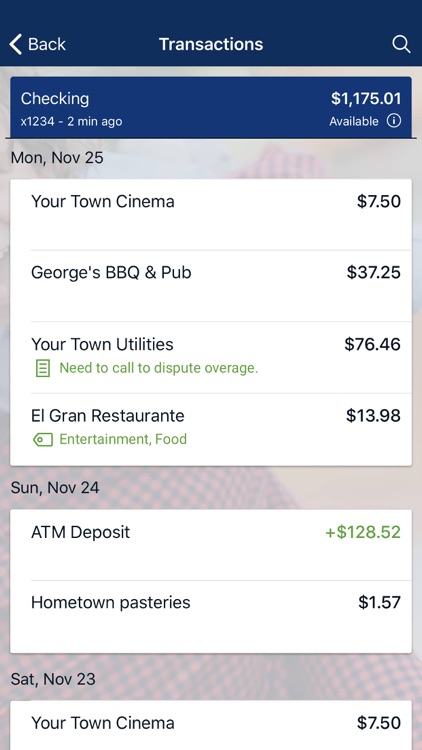Viewport: 422px width, 750px height.
Task: Go back using the Back label
Action: (x=47, y=44)
